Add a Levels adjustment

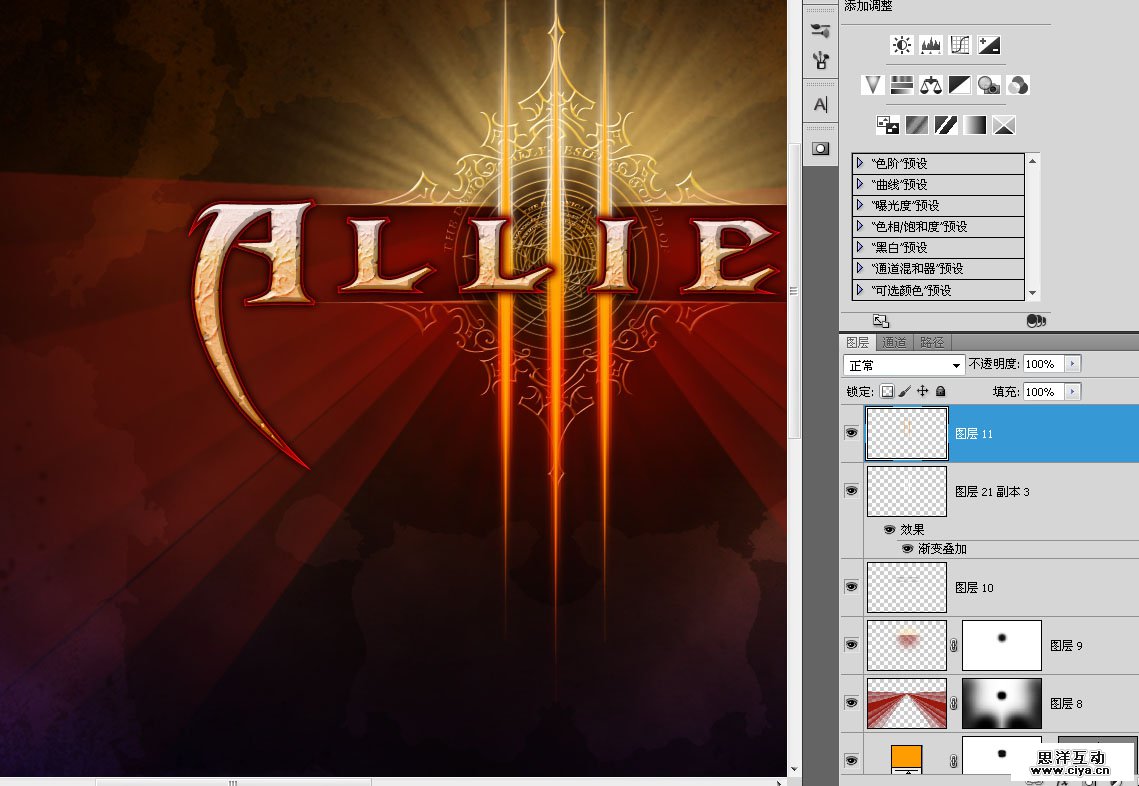click(931, 45)
